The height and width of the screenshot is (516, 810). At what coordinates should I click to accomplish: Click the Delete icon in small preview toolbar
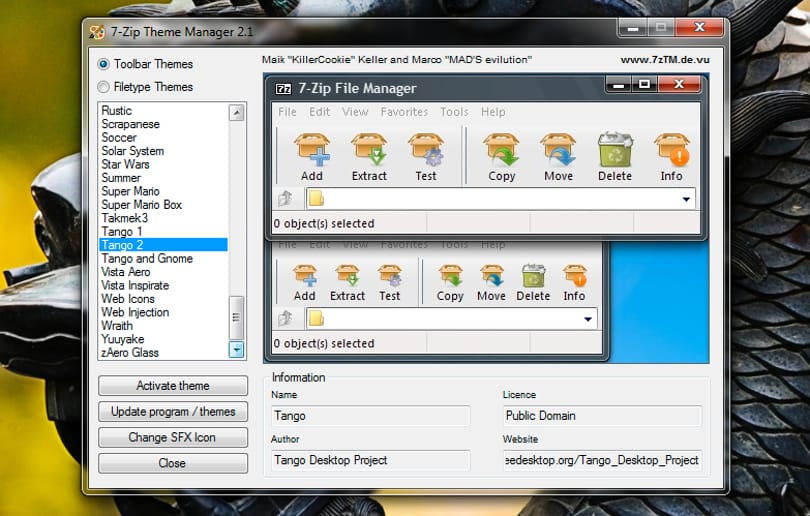(533, 276)
